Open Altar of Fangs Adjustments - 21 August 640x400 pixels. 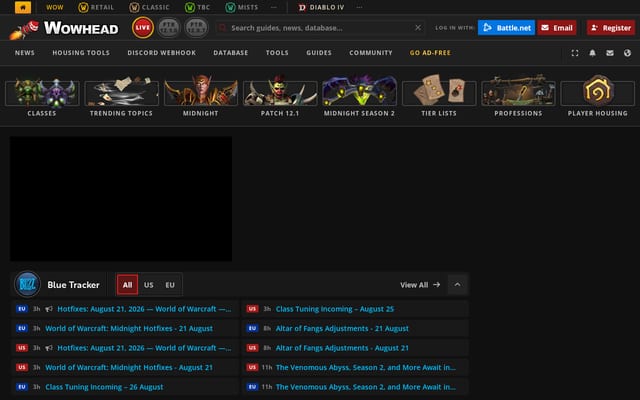click(342, 329)
